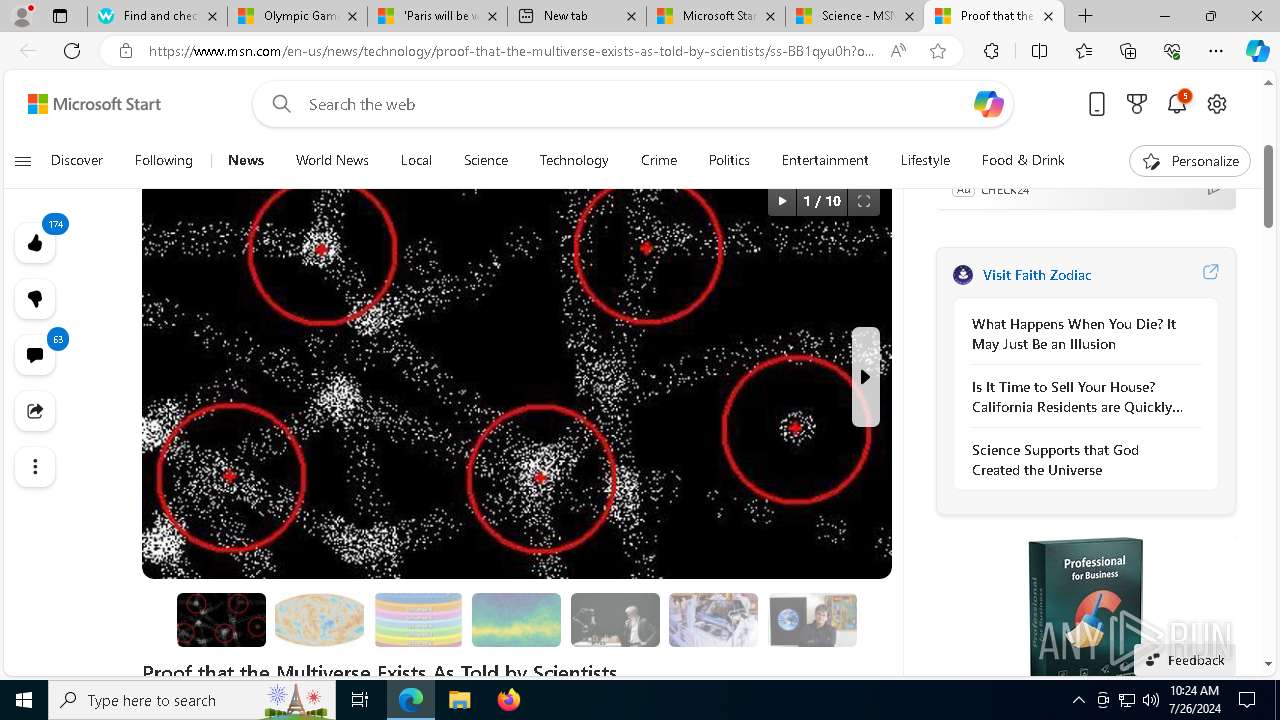Like the article with thumbs up
Image resolution: width=1280 pixels, height=720 pixels.
click(x=35, y=243)
